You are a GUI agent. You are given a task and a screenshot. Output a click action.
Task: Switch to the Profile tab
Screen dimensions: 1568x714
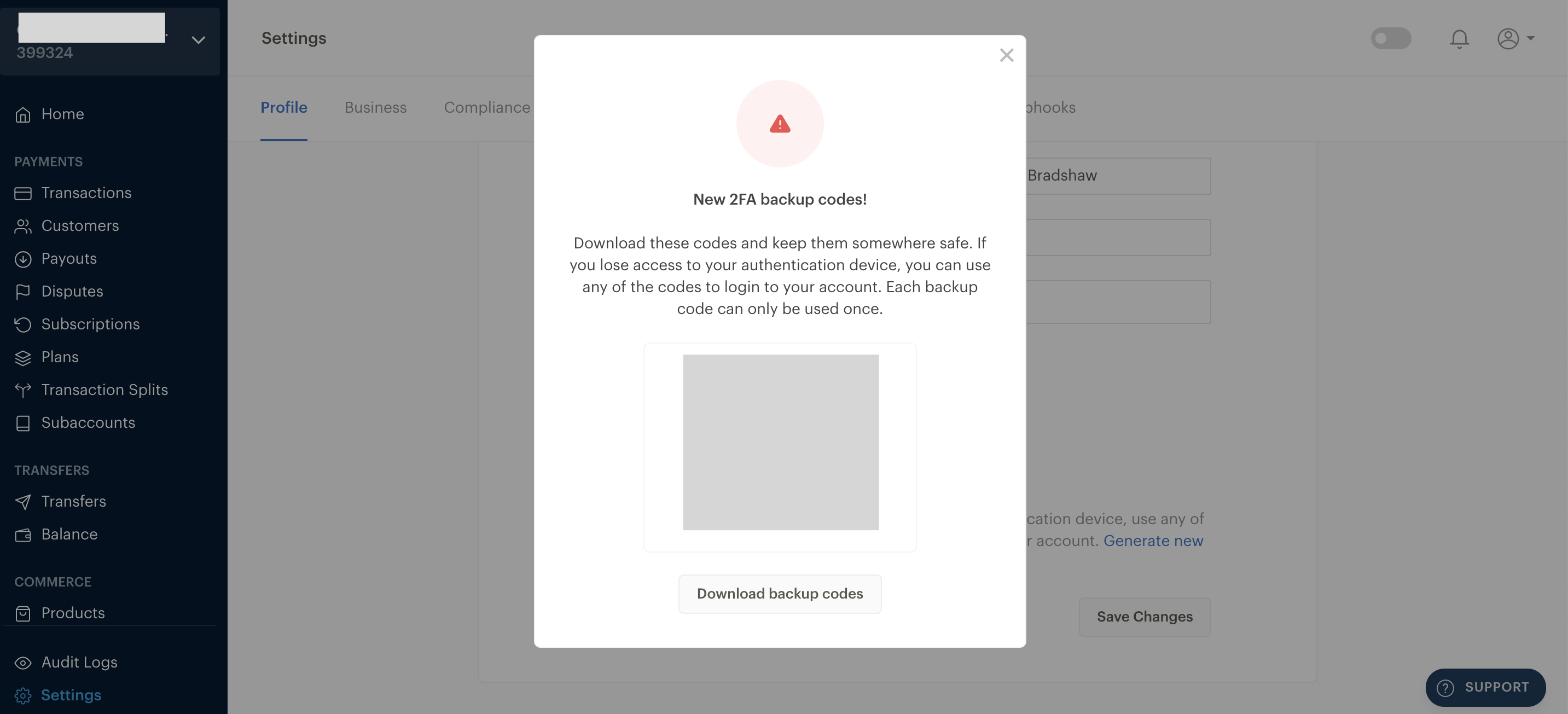283,108
